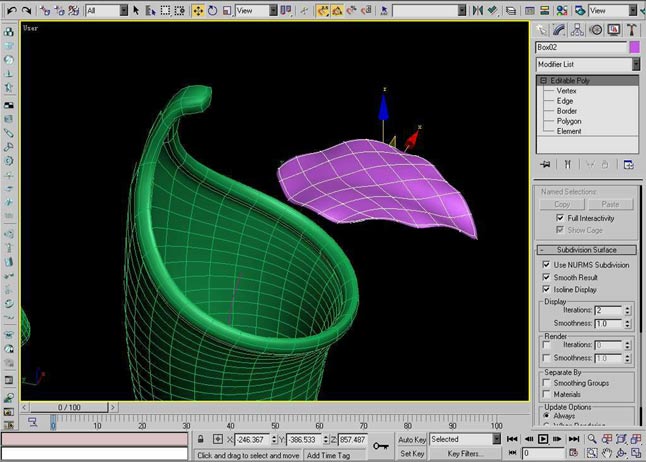Open the Named Selection Sets dropdown

pos(429,10)
